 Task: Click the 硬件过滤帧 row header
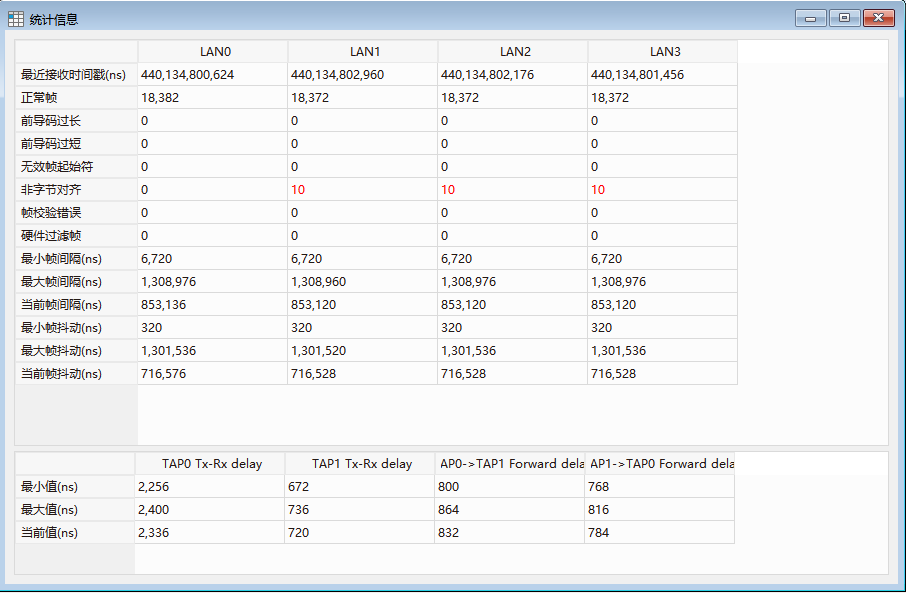point(76,236)
